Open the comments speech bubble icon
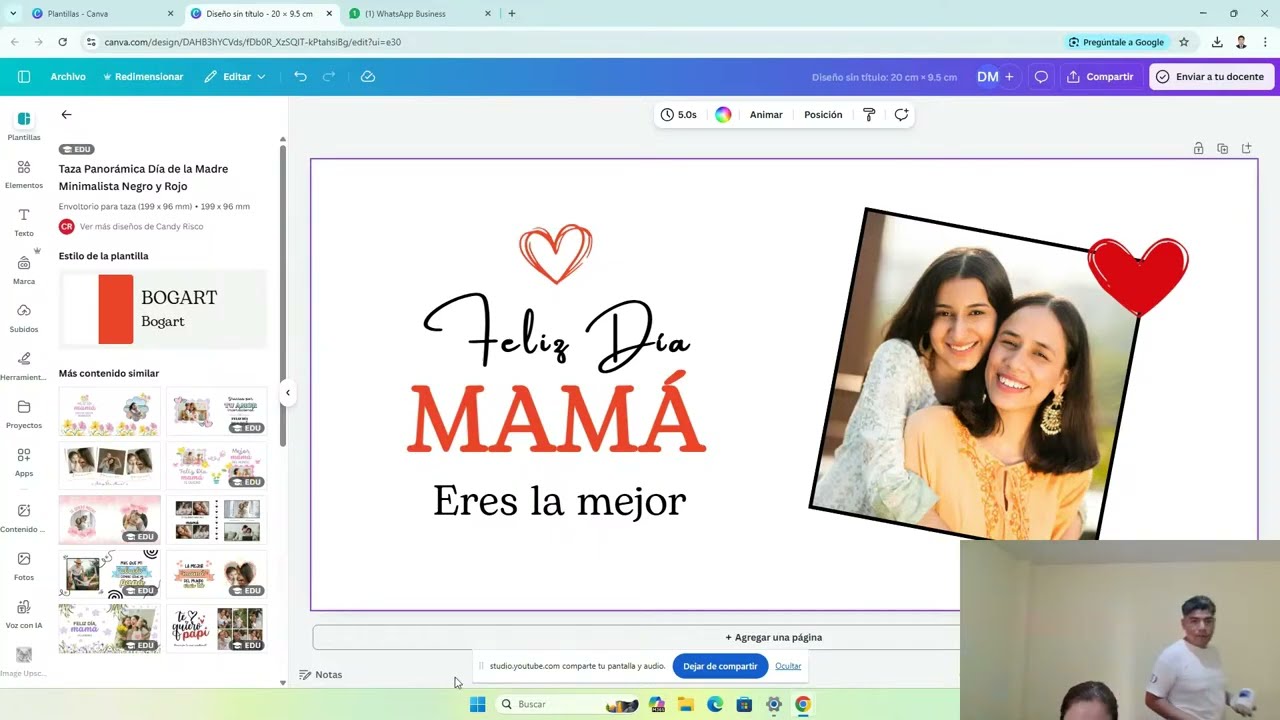The height and width of the screenshot is (720, 1280). (1041, 77)
